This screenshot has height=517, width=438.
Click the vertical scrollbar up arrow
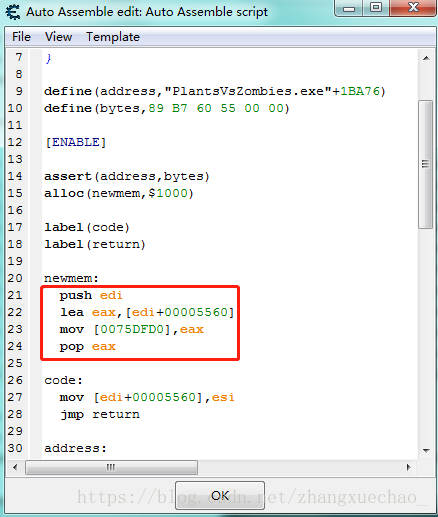(426, 58)
